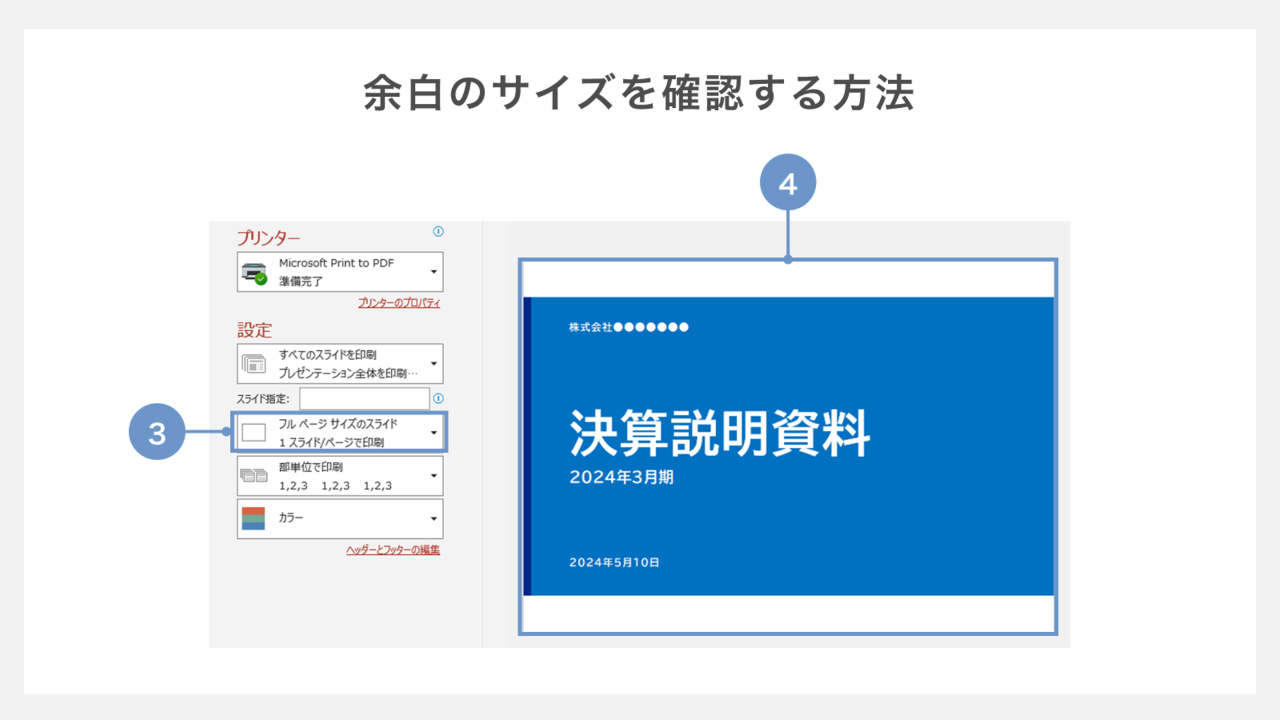Click the カラー color swatch icon

254,519
